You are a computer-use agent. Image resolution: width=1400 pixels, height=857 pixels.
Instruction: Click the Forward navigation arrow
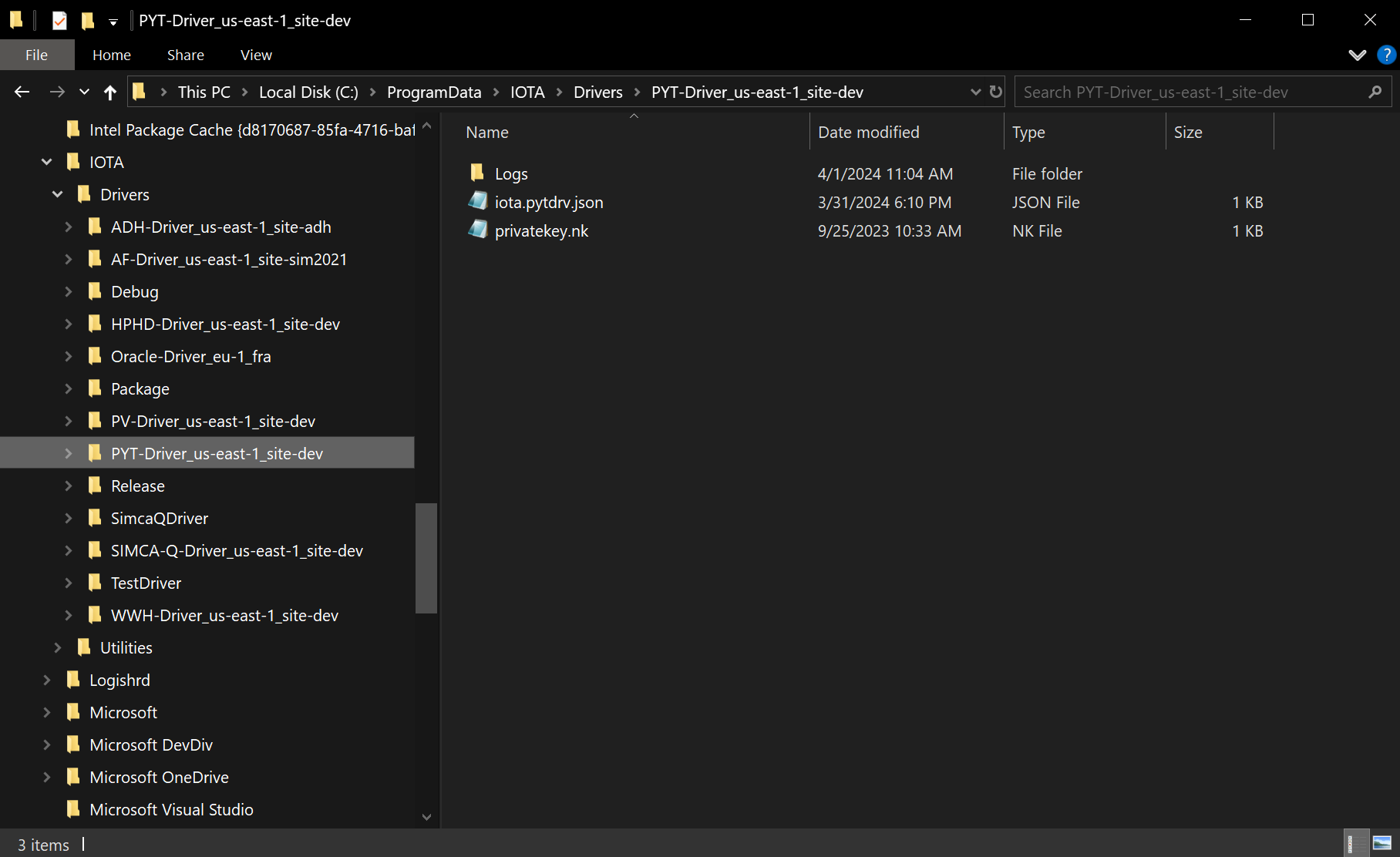click(57, 92)
